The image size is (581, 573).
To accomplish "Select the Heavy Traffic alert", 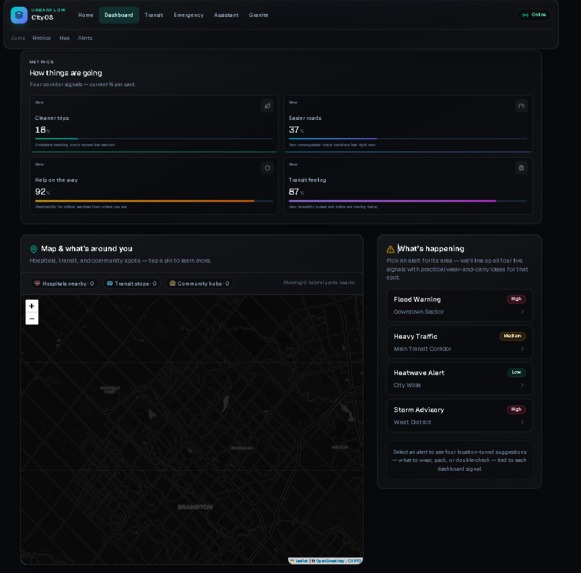I will [459, 342].
